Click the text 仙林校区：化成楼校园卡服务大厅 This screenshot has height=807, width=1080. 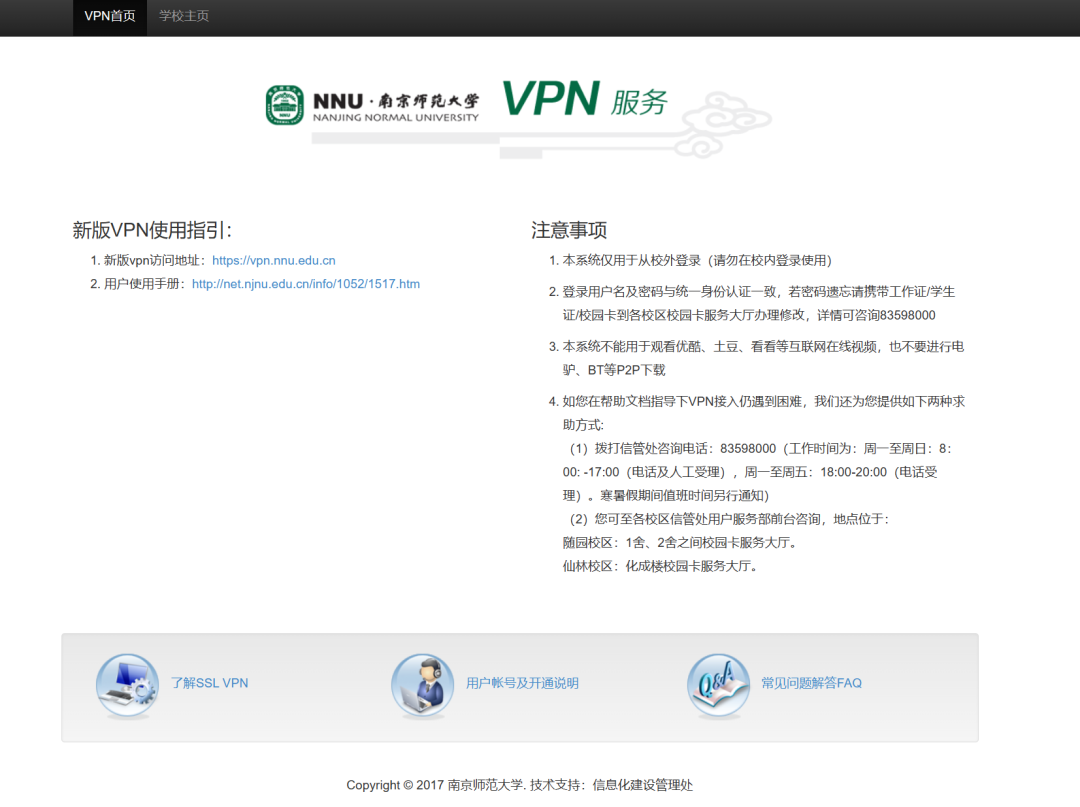pos(661,566)
